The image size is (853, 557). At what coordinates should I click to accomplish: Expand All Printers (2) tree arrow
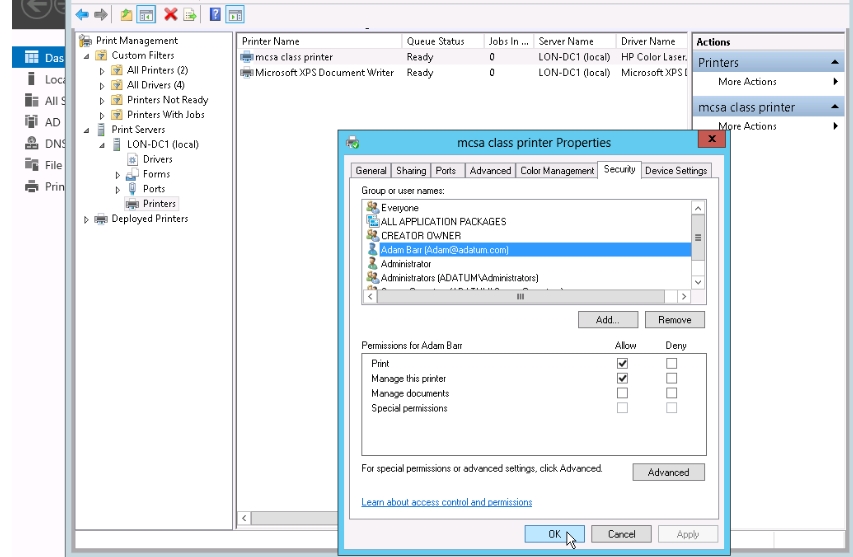click(102, 71)
